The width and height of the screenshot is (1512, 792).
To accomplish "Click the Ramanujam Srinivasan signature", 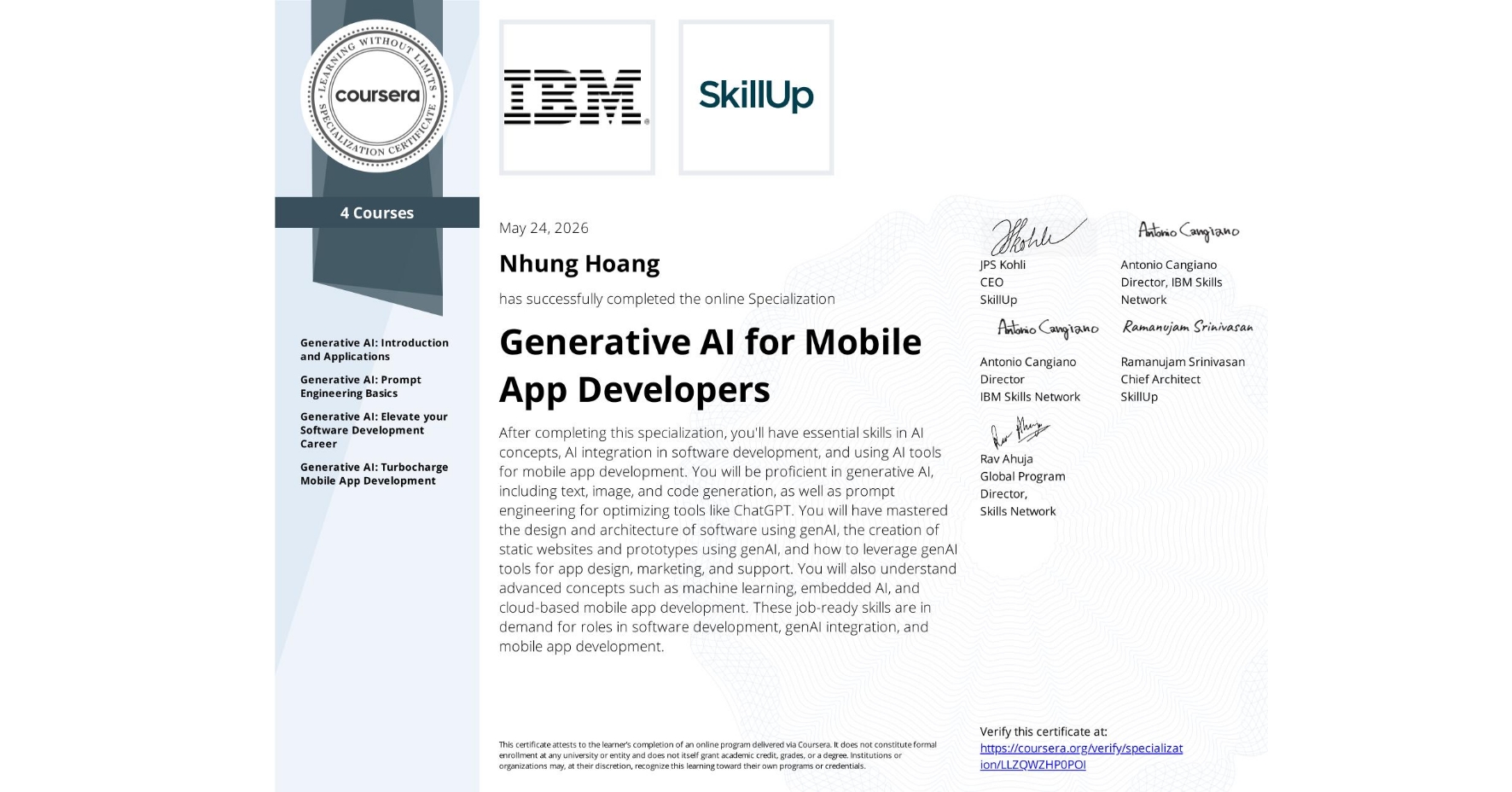I will [1188, 327].
